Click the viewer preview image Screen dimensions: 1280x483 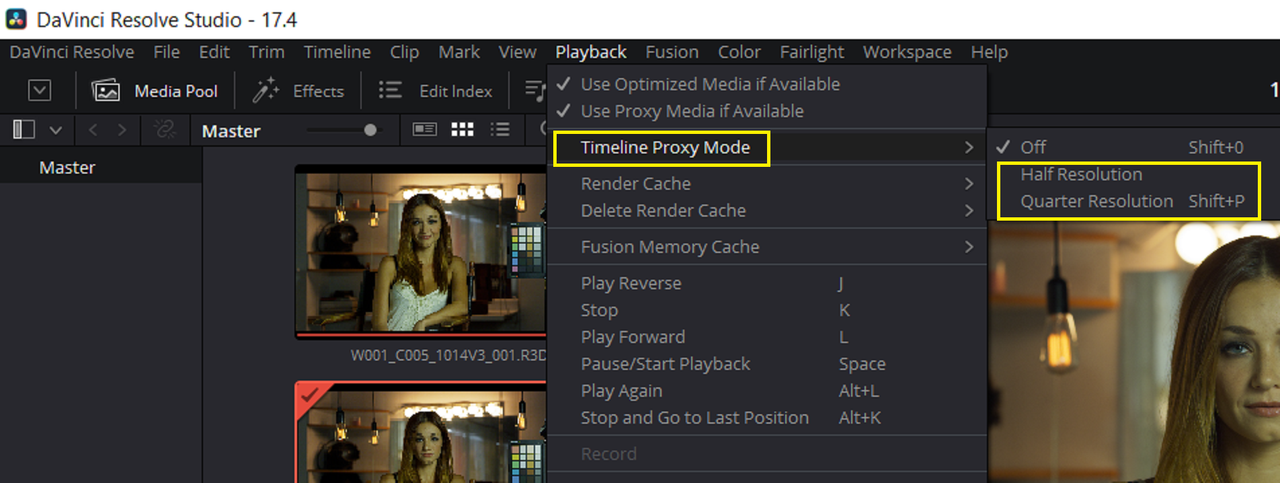1134,353
